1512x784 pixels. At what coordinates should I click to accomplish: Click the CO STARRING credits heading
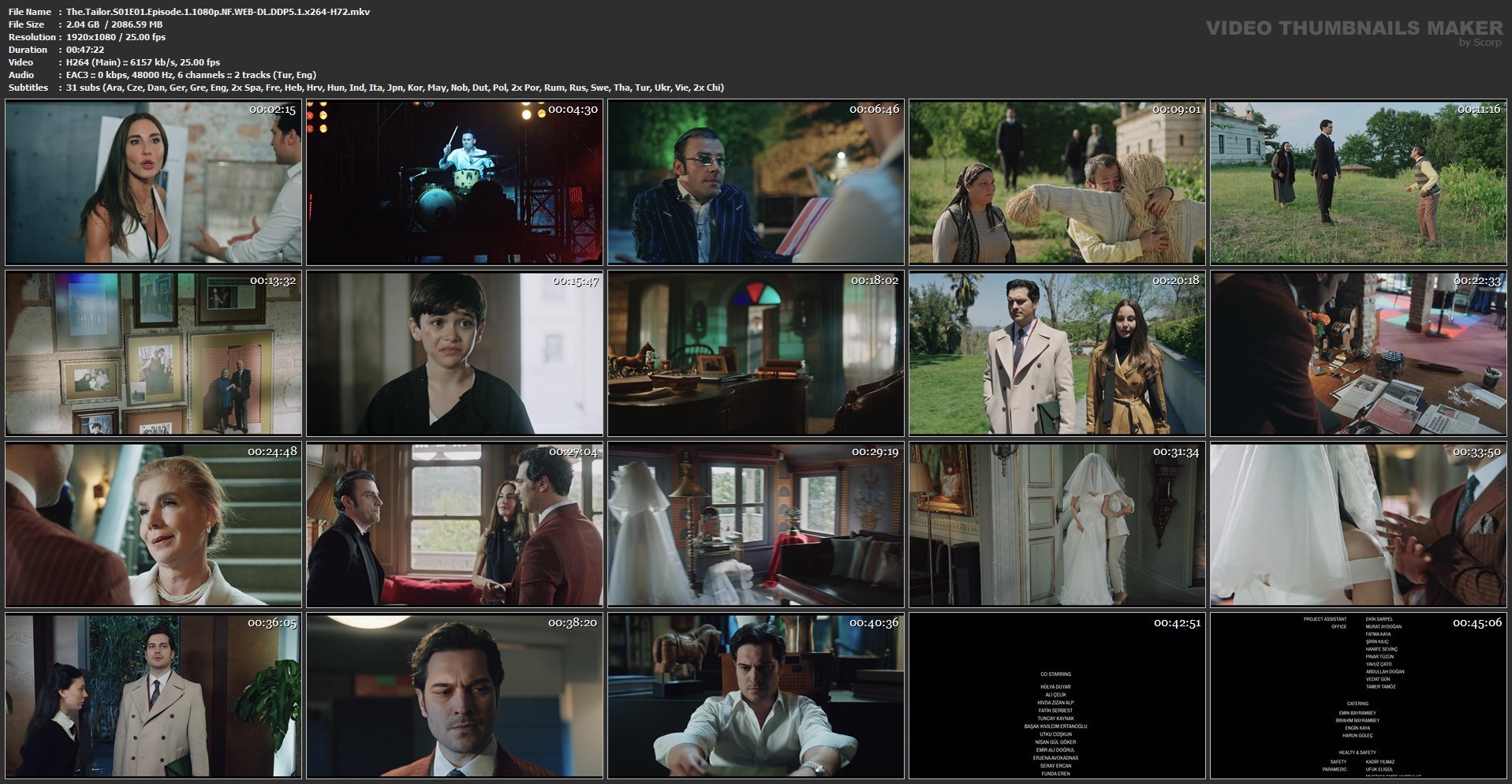point(1055,674)
